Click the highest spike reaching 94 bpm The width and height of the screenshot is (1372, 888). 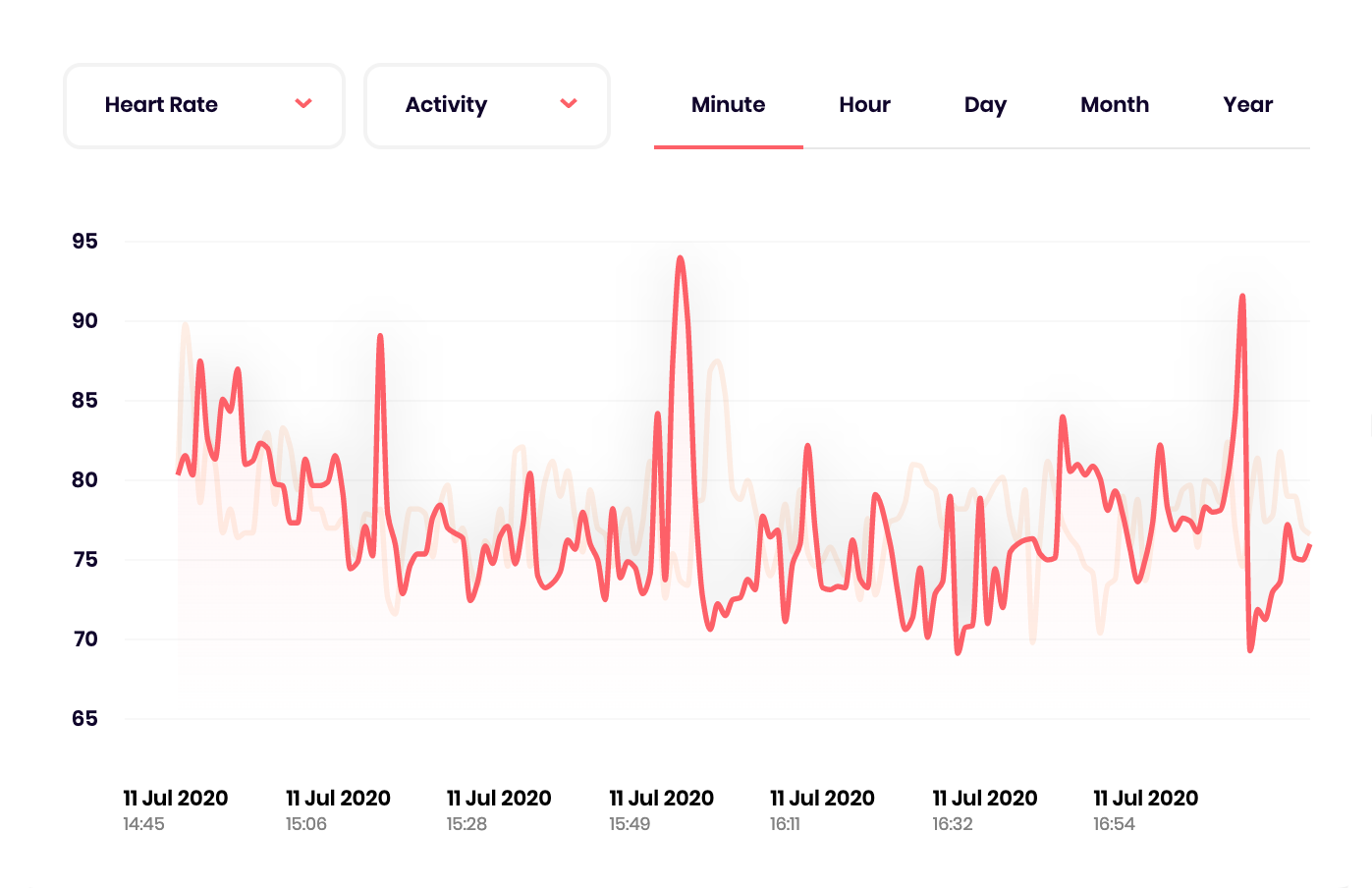pos(682,257)
